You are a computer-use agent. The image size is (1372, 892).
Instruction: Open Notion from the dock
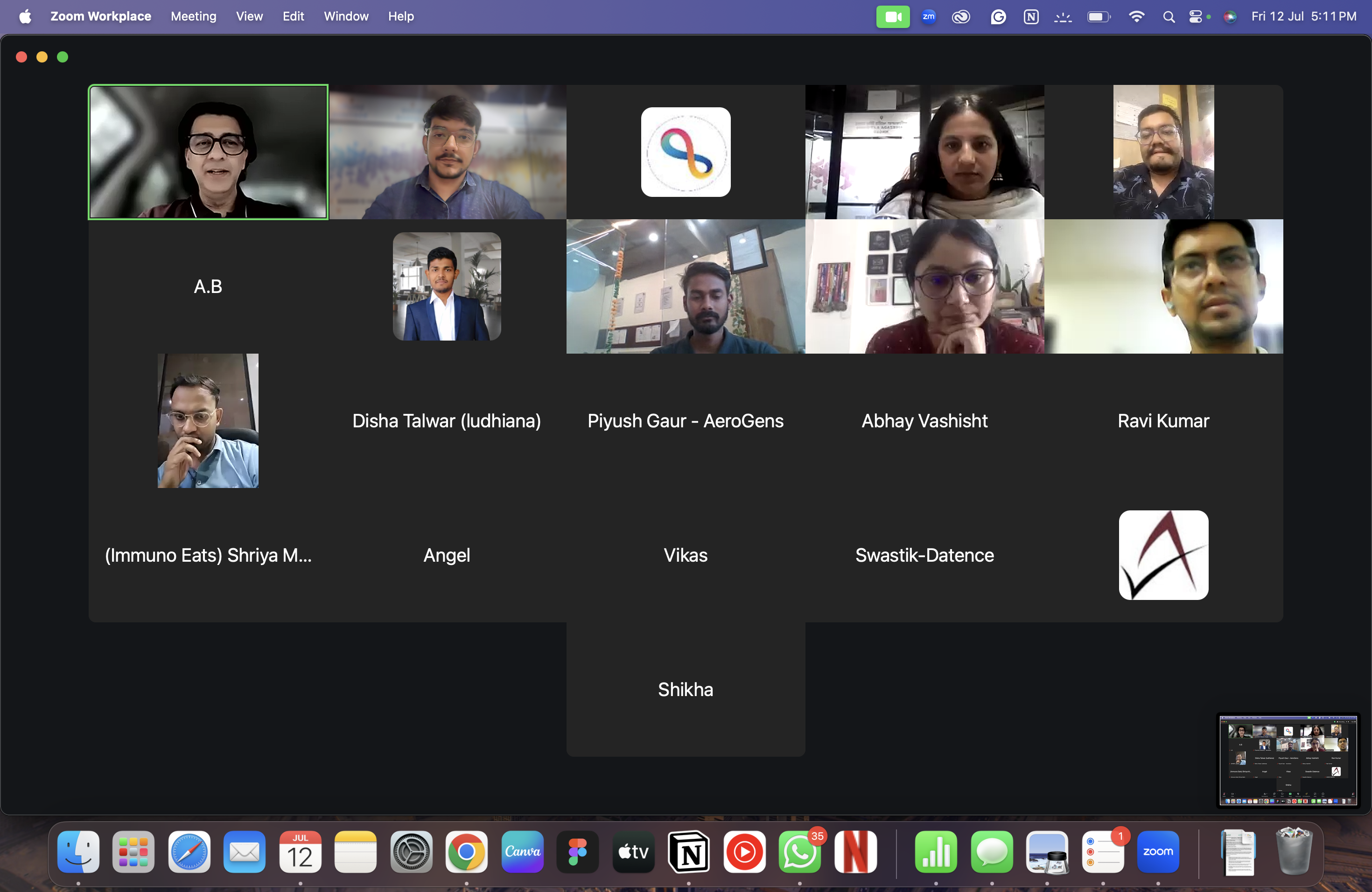(x=688, y=852)
